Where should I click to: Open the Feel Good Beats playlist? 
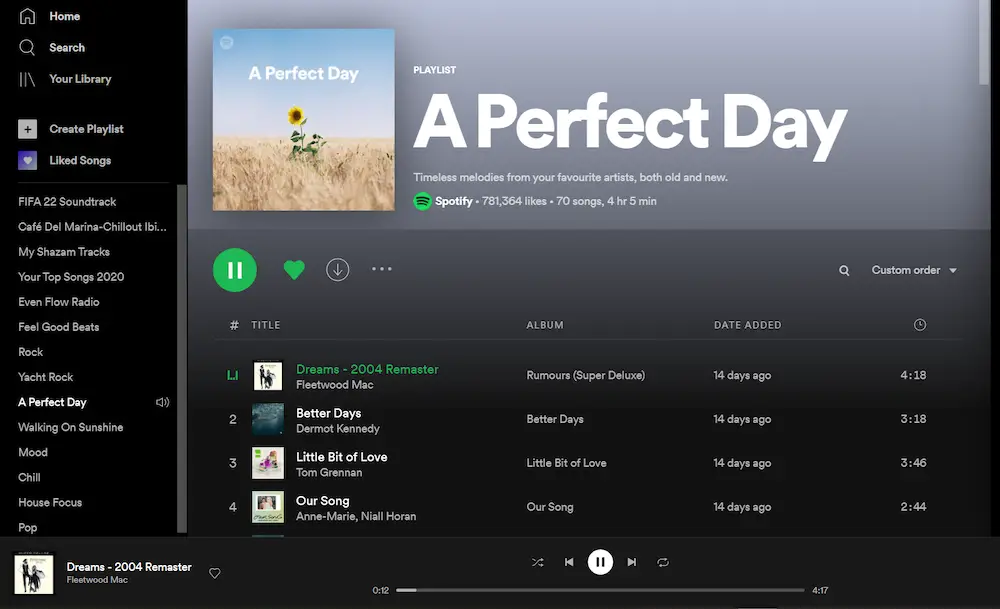coord(59,327)
